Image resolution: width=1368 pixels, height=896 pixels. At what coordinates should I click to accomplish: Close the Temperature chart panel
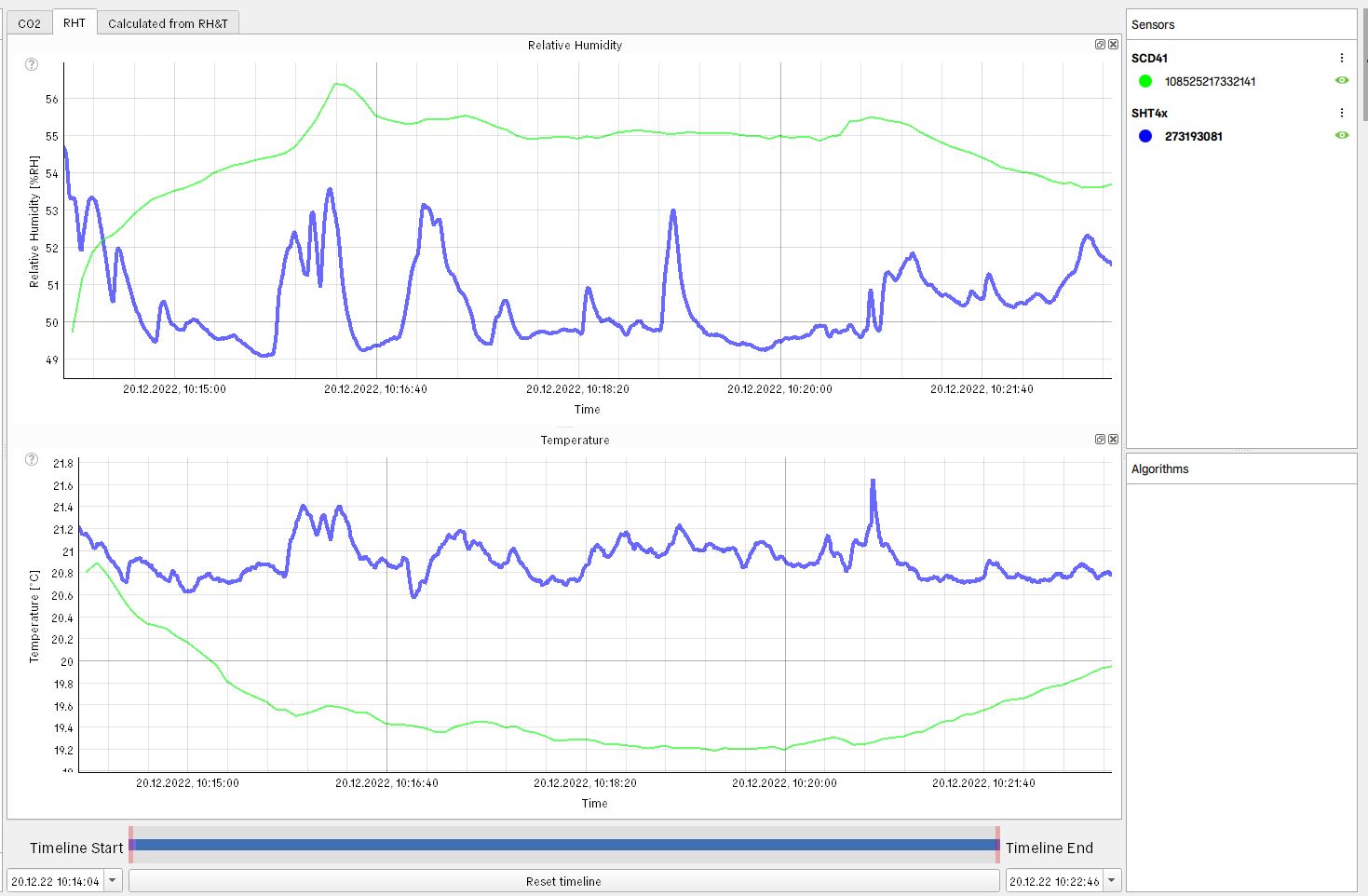(x=1113, y=440)
